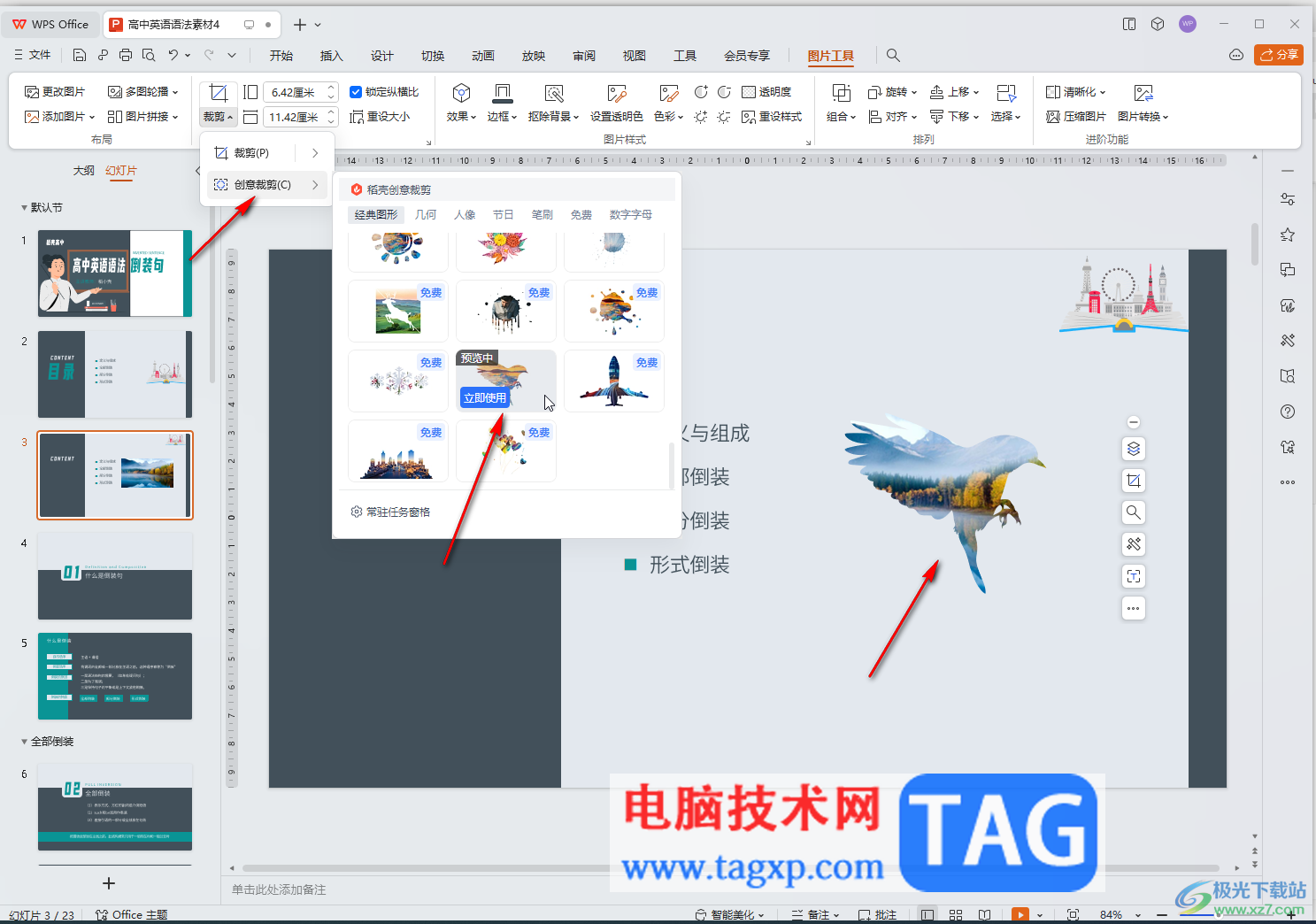
Task: Click the Transparency (透明度) icon
Action: (x=748, y=92)
